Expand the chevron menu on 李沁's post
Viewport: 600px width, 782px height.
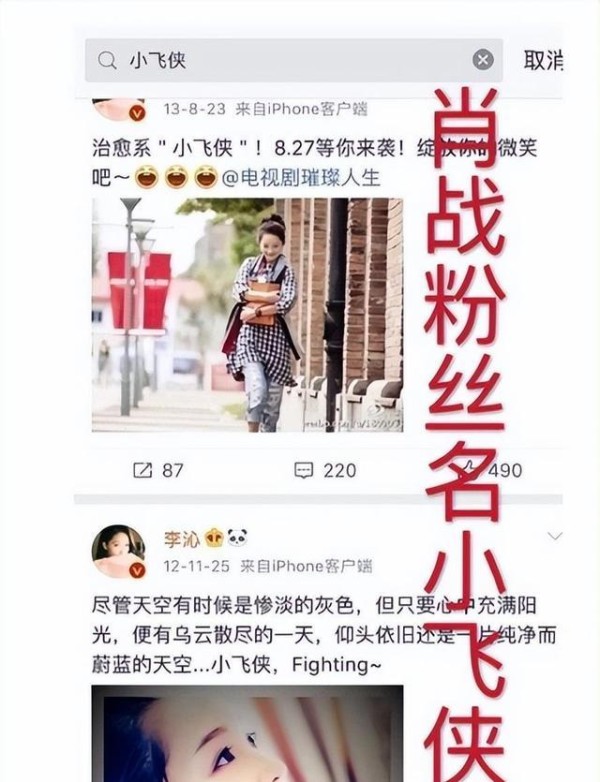pyautogui.click(x=555, y=536)
